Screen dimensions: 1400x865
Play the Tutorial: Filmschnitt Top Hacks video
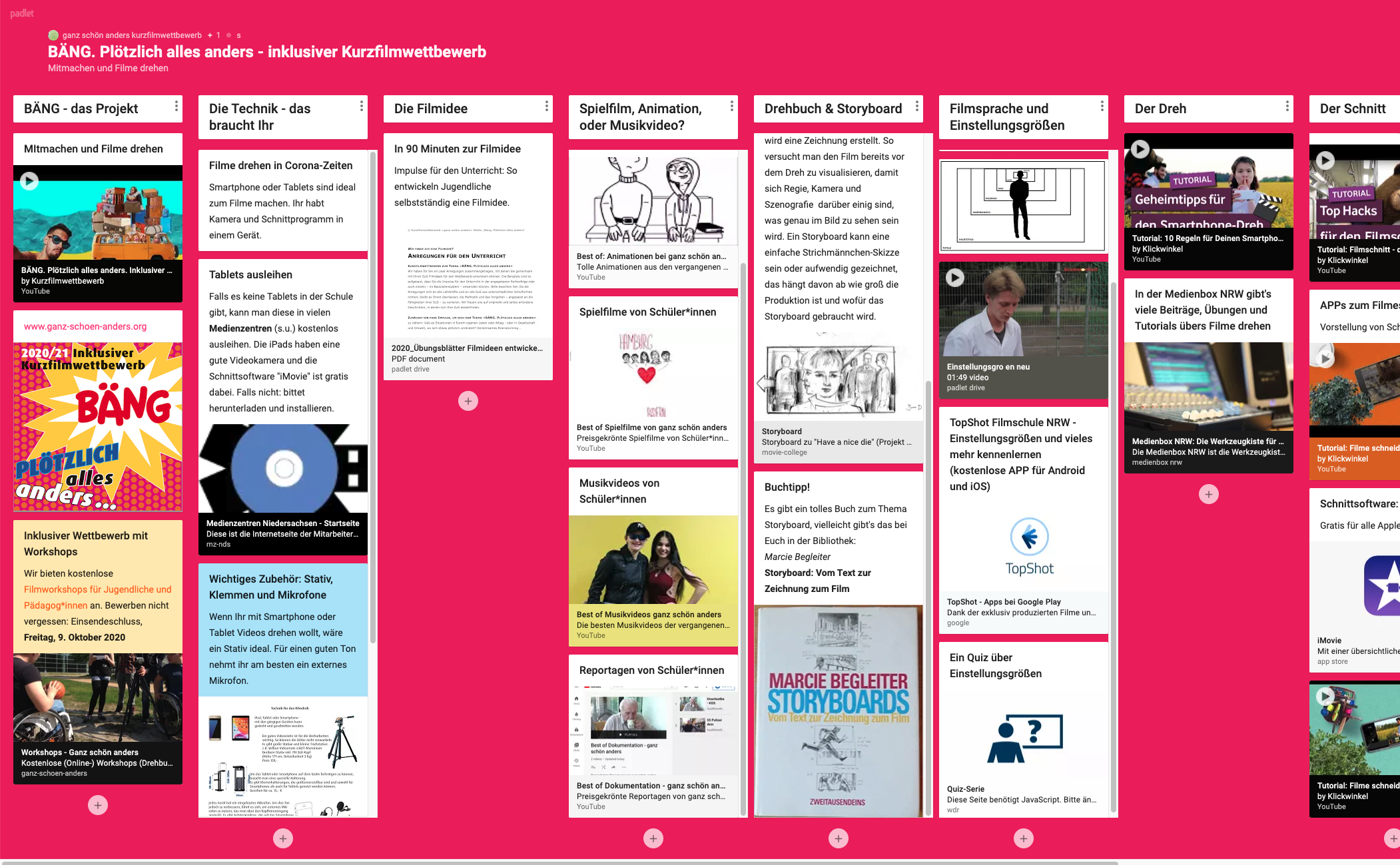click(x=1325, y=160)
